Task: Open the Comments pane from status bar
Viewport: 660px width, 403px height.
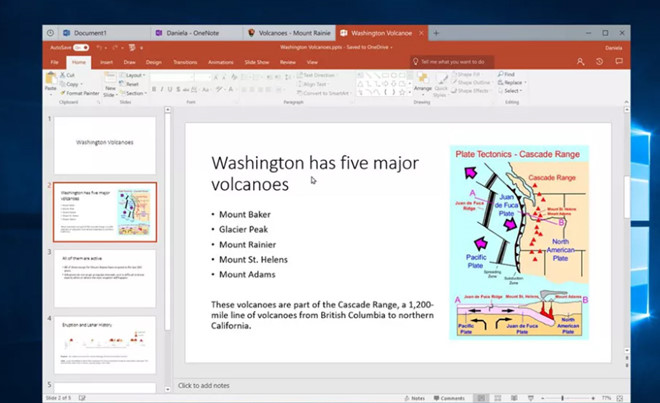Action: [x=449, y=397]
